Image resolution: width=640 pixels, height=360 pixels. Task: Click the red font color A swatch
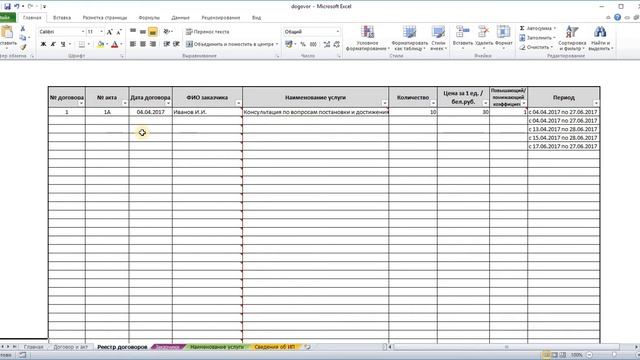pos(115,44)
